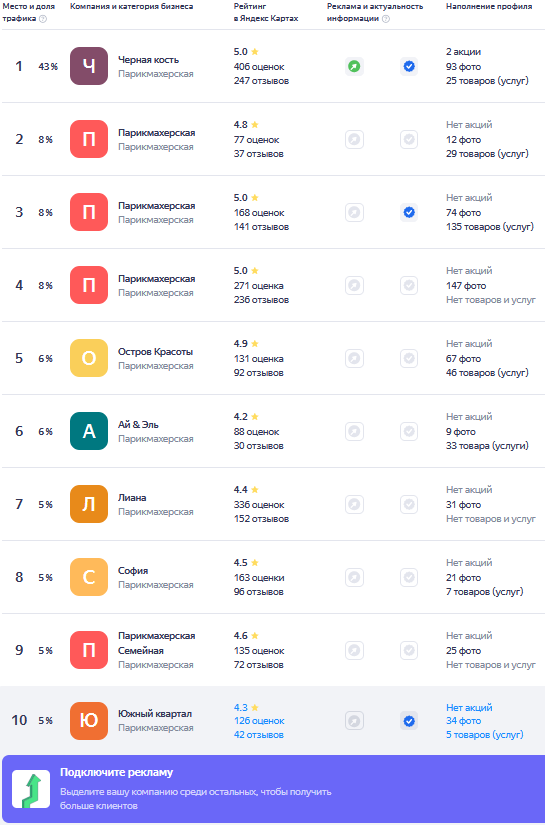The height and width of the screenshot is (825, 545).
Task: Click grey verification icon in Лиана row
Action: point(409,505)
